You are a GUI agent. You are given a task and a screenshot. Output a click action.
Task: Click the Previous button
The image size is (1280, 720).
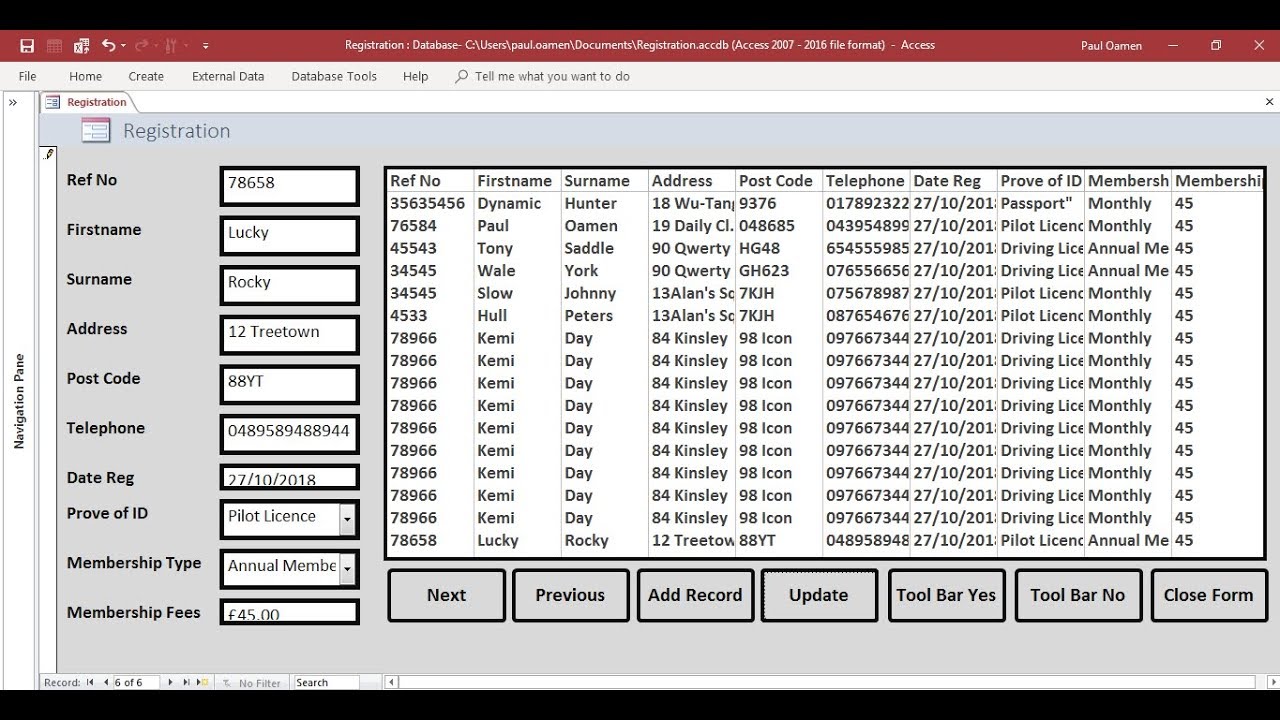[570, 595]
